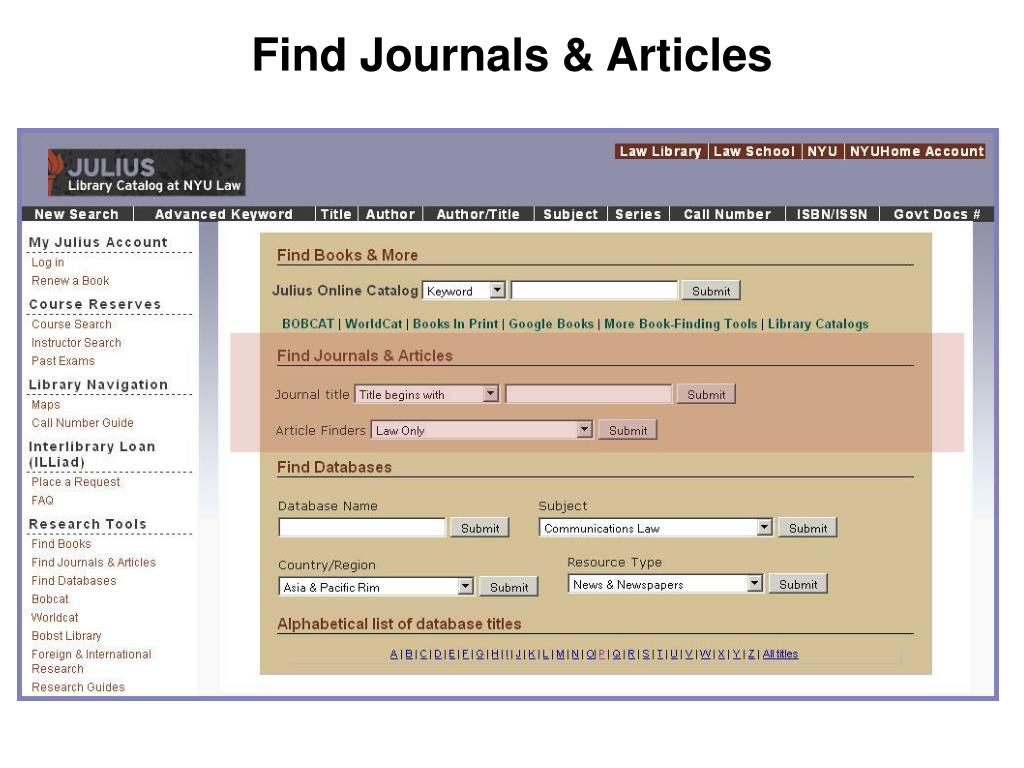The width and height of the screenshot is (1024, 768).
Task: Choose the Author search tab
Action: click(x=391, y=214)
